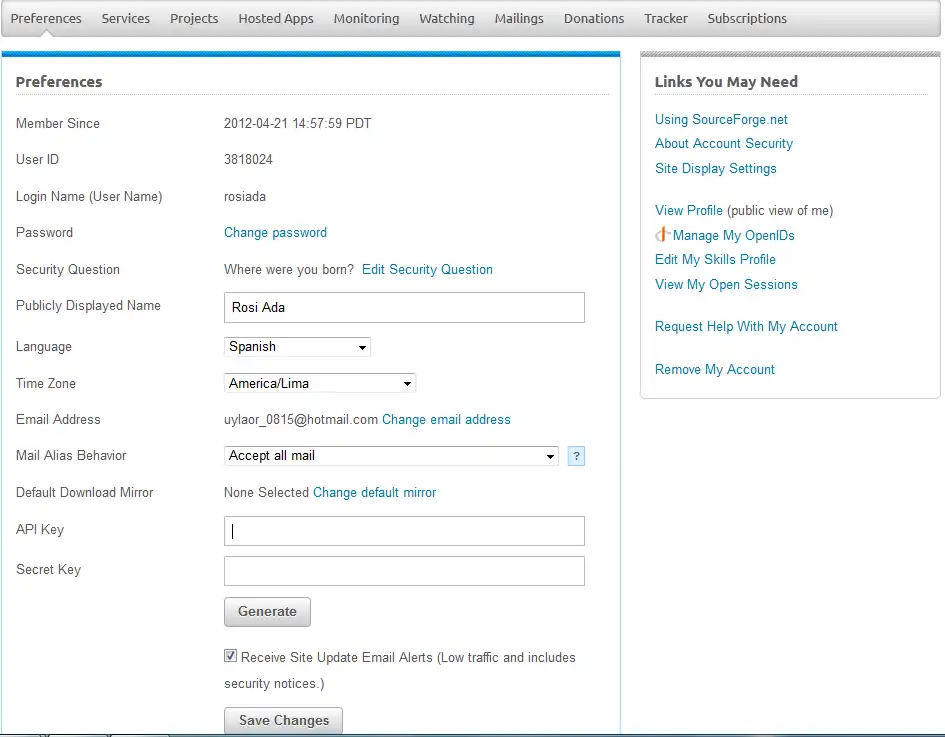Focus the API Key input field
The image size is (945, 737).
tap(404, 531)
